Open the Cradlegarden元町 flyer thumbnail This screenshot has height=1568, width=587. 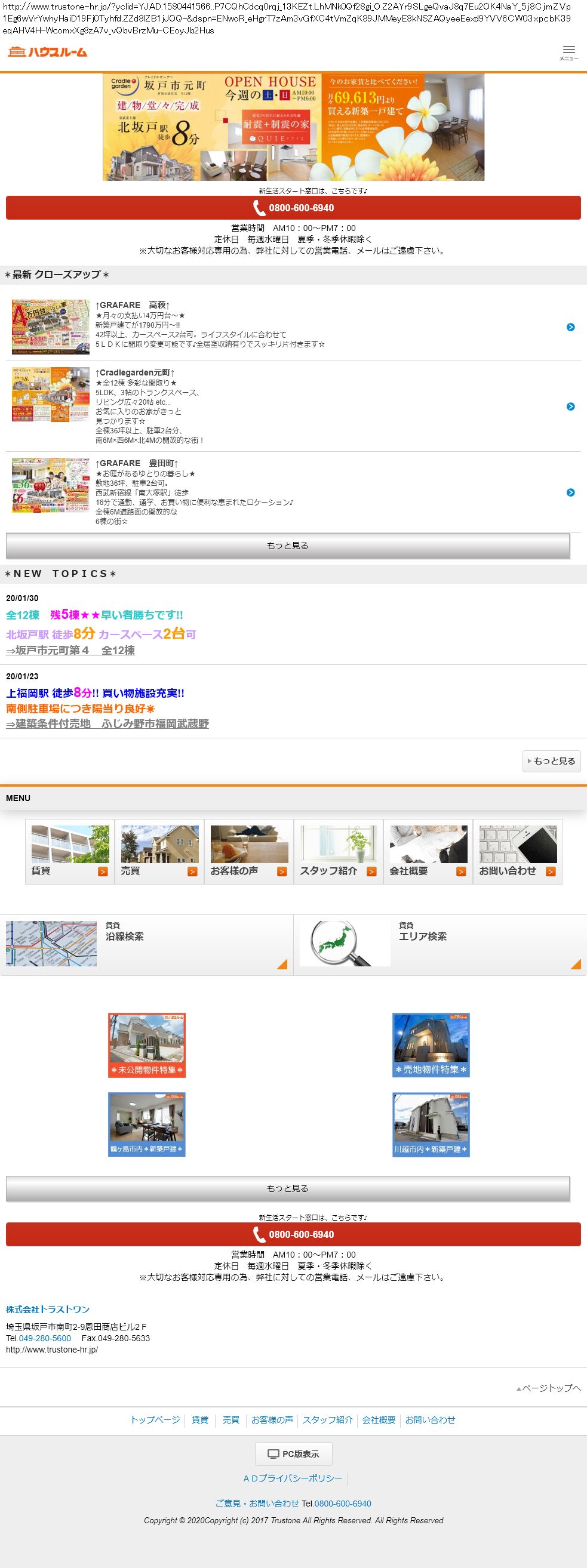[x=51, y=395]
